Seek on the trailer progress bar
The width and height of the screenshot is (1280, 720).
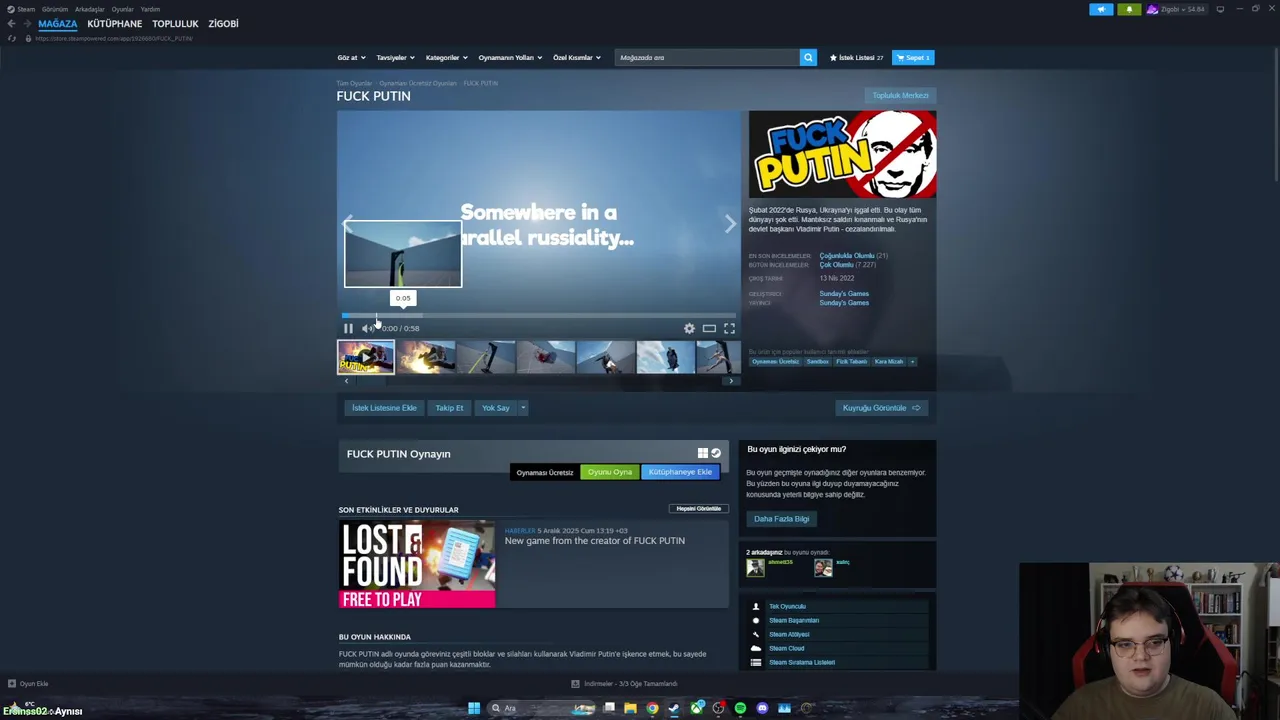pyautogui.click(x=538, y=316)
